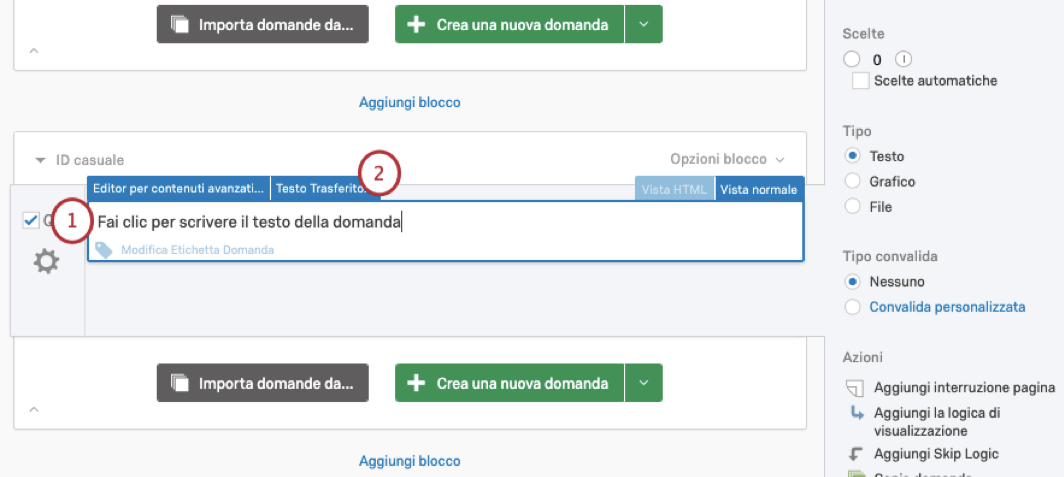Open the Editor per contenuti avanzati tab
Viewport: 1064px width, 477px height.
[x=179, y=188]
